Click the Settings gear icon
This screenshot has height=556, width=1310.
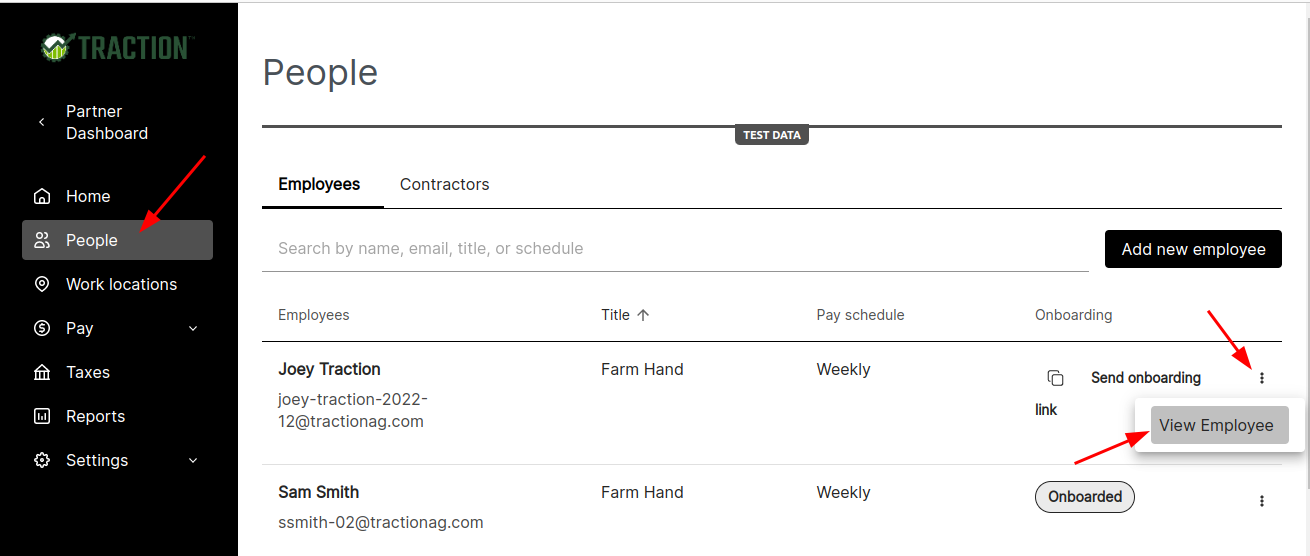(42, 460)
